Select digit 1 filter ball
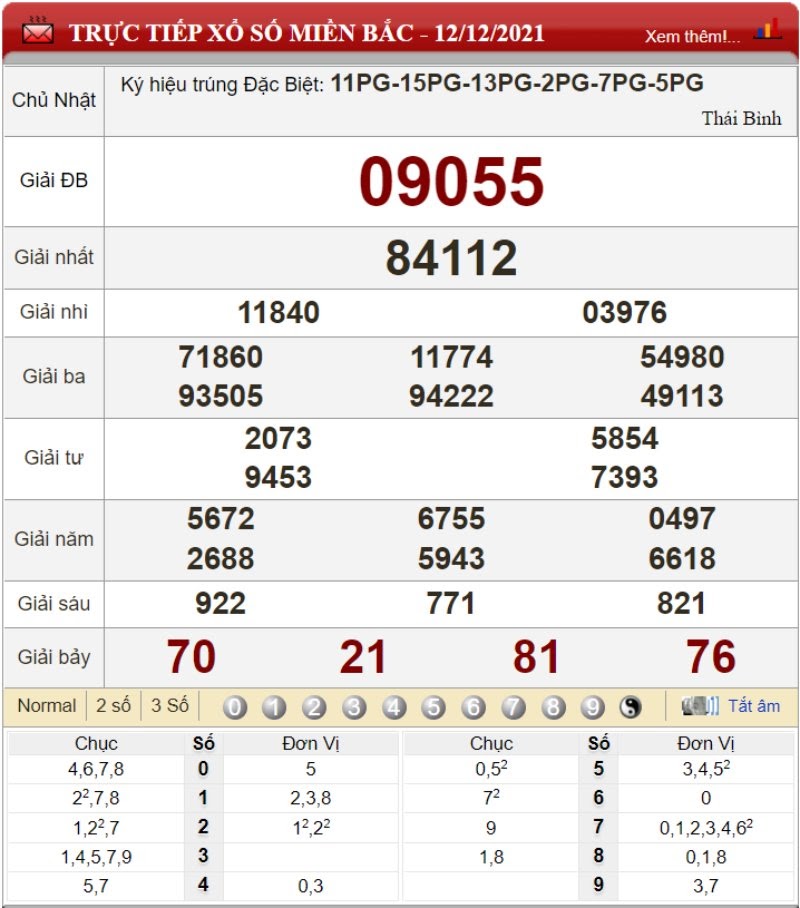The width and height of the screenshot is (800, 908). [x=274, y=707]
